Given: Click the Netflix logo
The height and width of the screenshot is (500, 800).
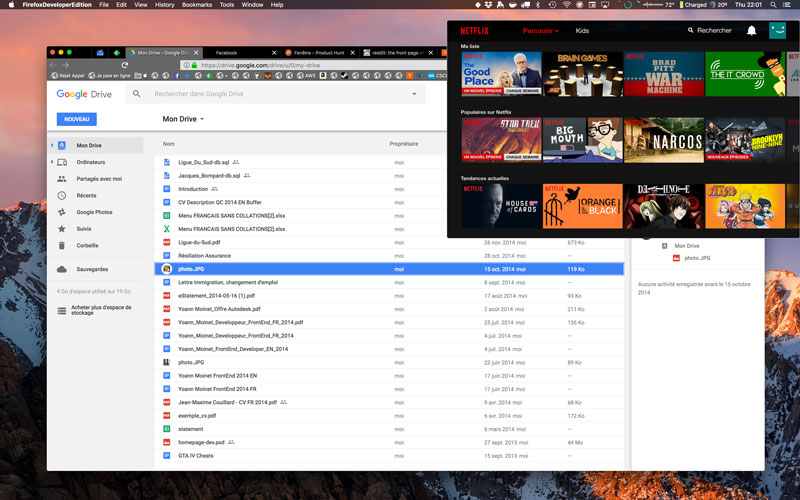Looking at the screenshot, I should point(474,31).
